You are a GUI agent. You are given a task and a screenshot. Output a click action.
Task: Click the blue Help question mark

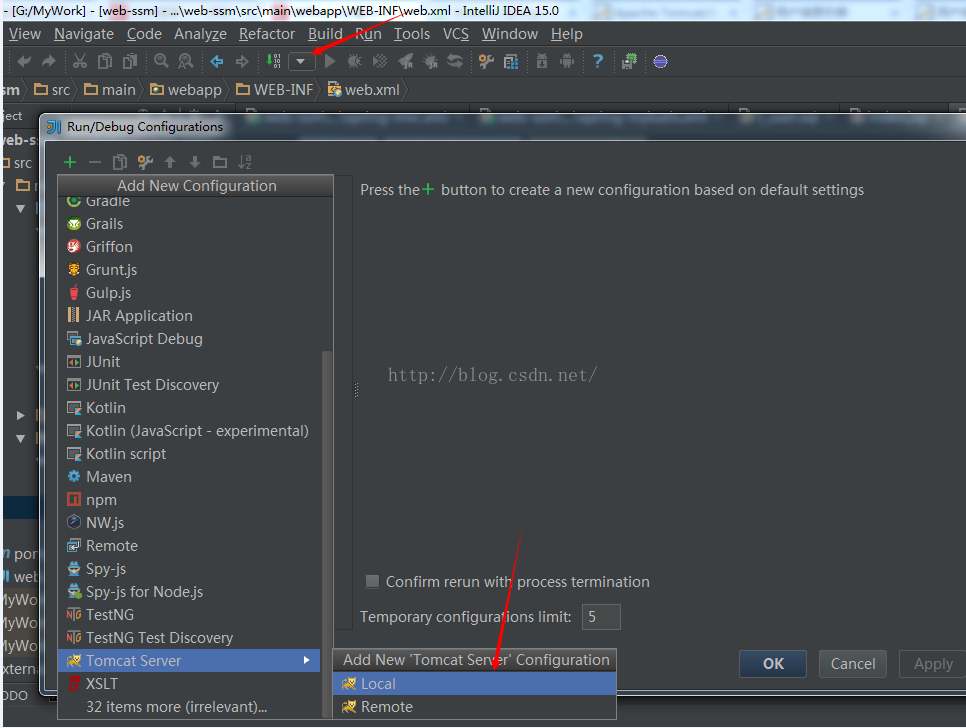[x=598, y=61]
